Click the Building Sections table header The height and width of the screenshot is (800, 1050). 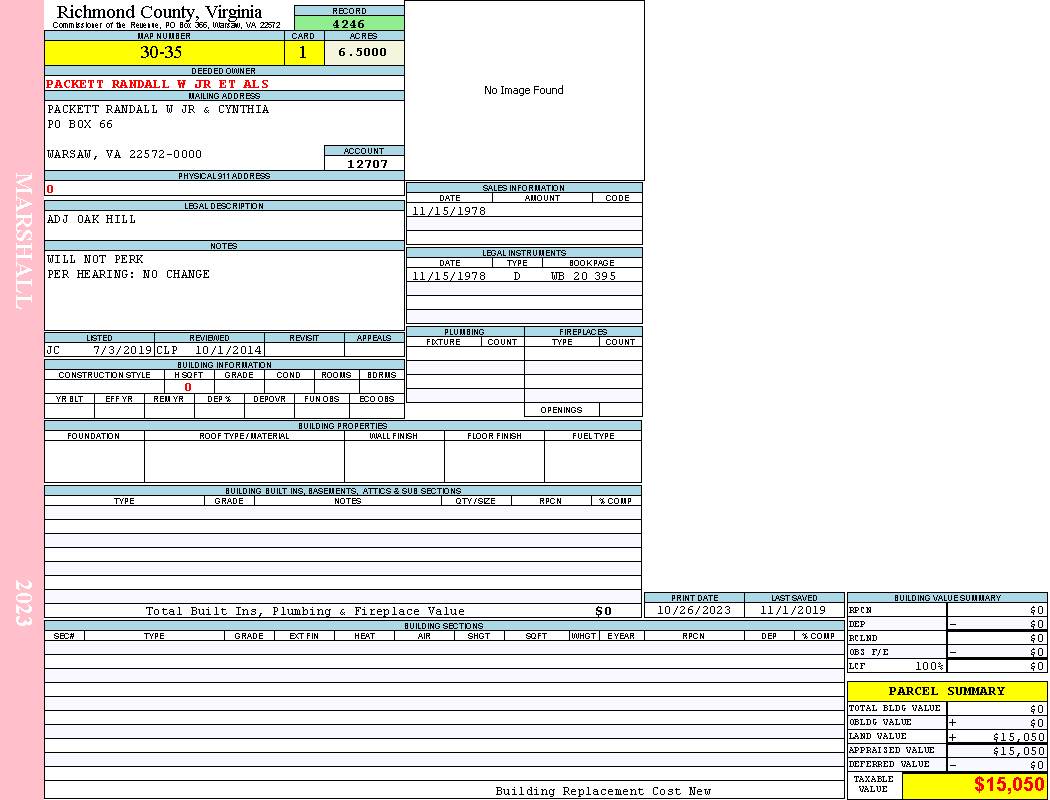tap(443, 626)
